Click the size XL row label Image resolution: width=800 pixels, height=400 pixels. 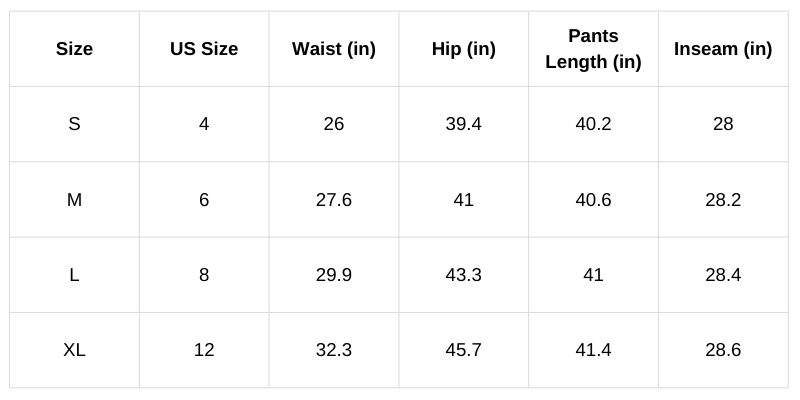[74, 350]
